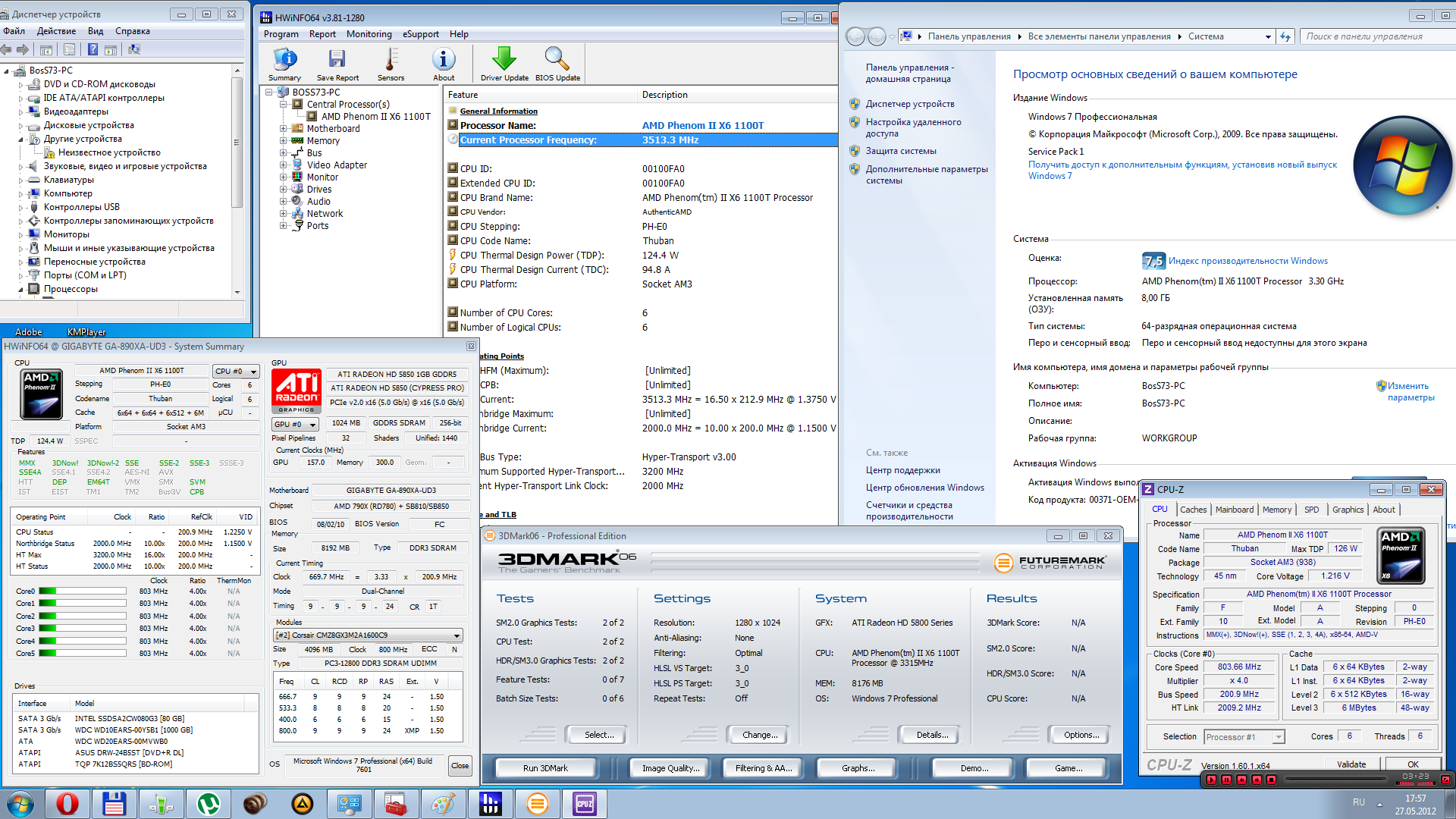1456x819 pixels.
Task: Open the Corsair memory module dropdown
Action: [368, 635]
